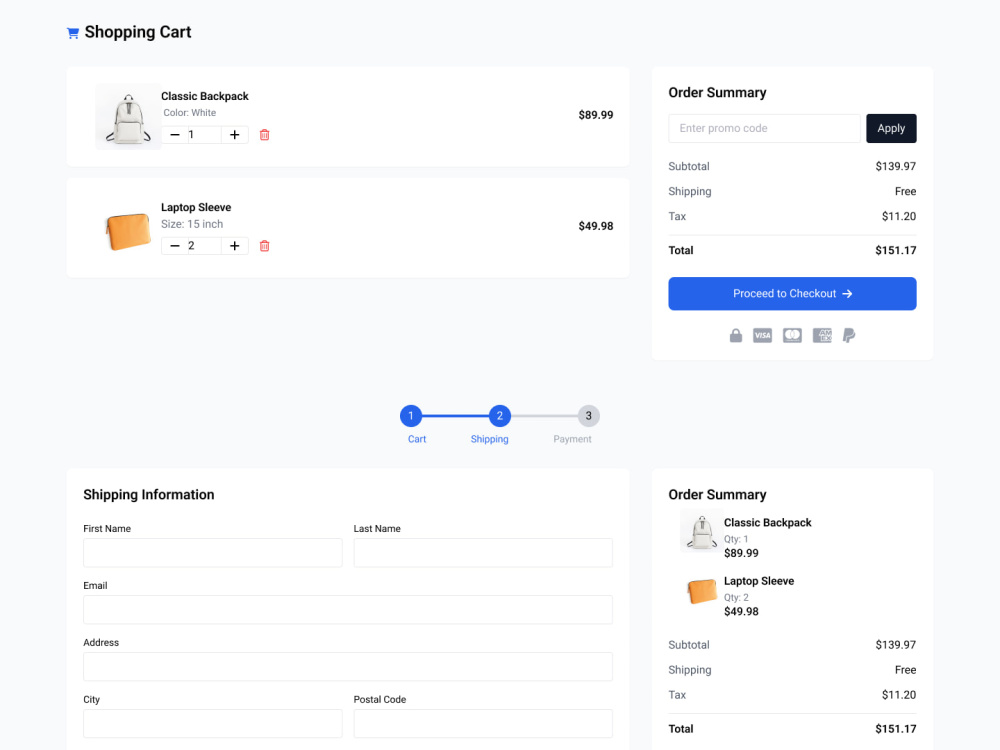The image size is (1000, 750).
Task: Click the Classic Backpack cart item image
Action: [x=128, y=117]
